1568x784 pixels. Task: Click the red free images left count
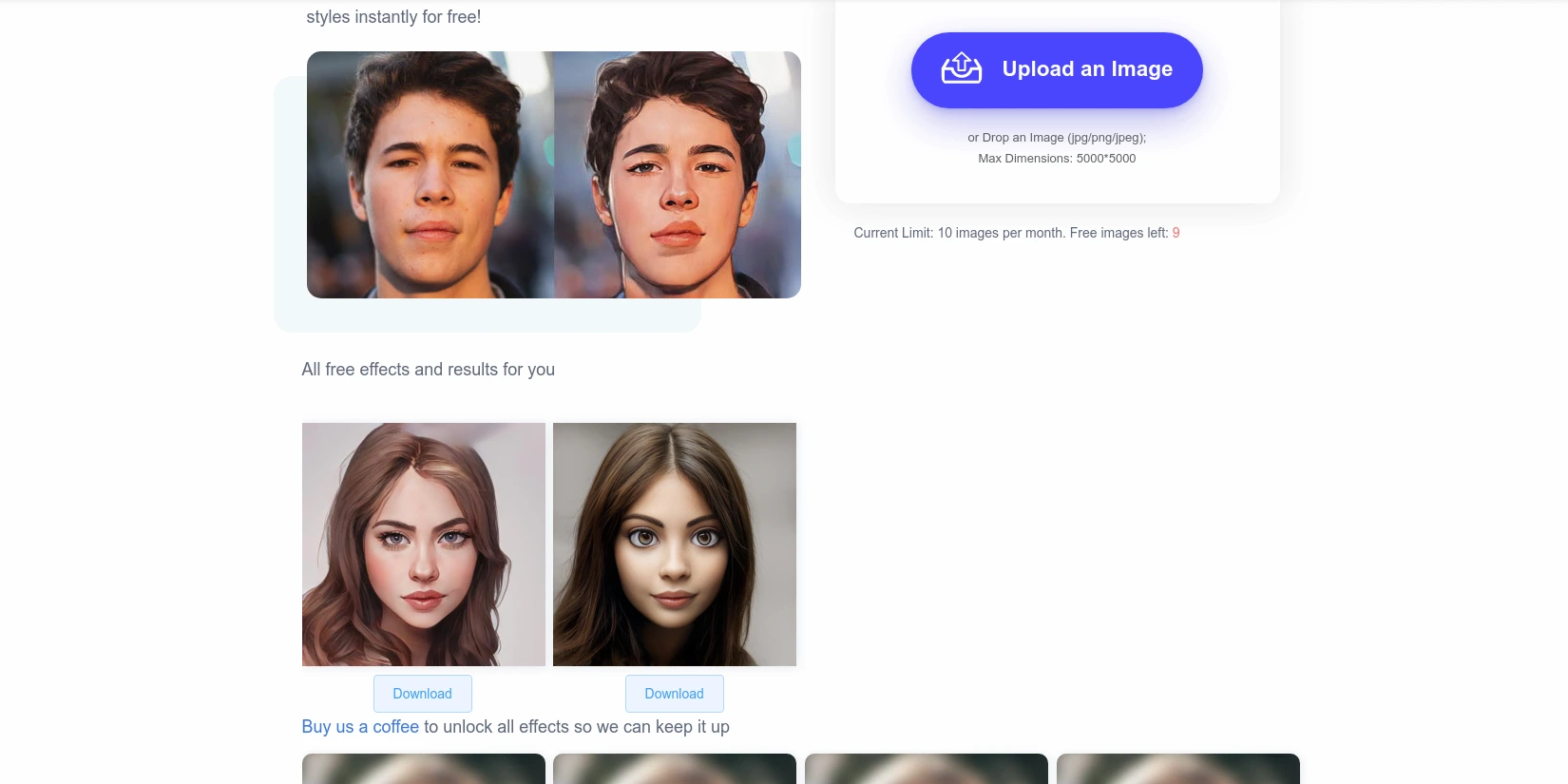[1176, 233]
